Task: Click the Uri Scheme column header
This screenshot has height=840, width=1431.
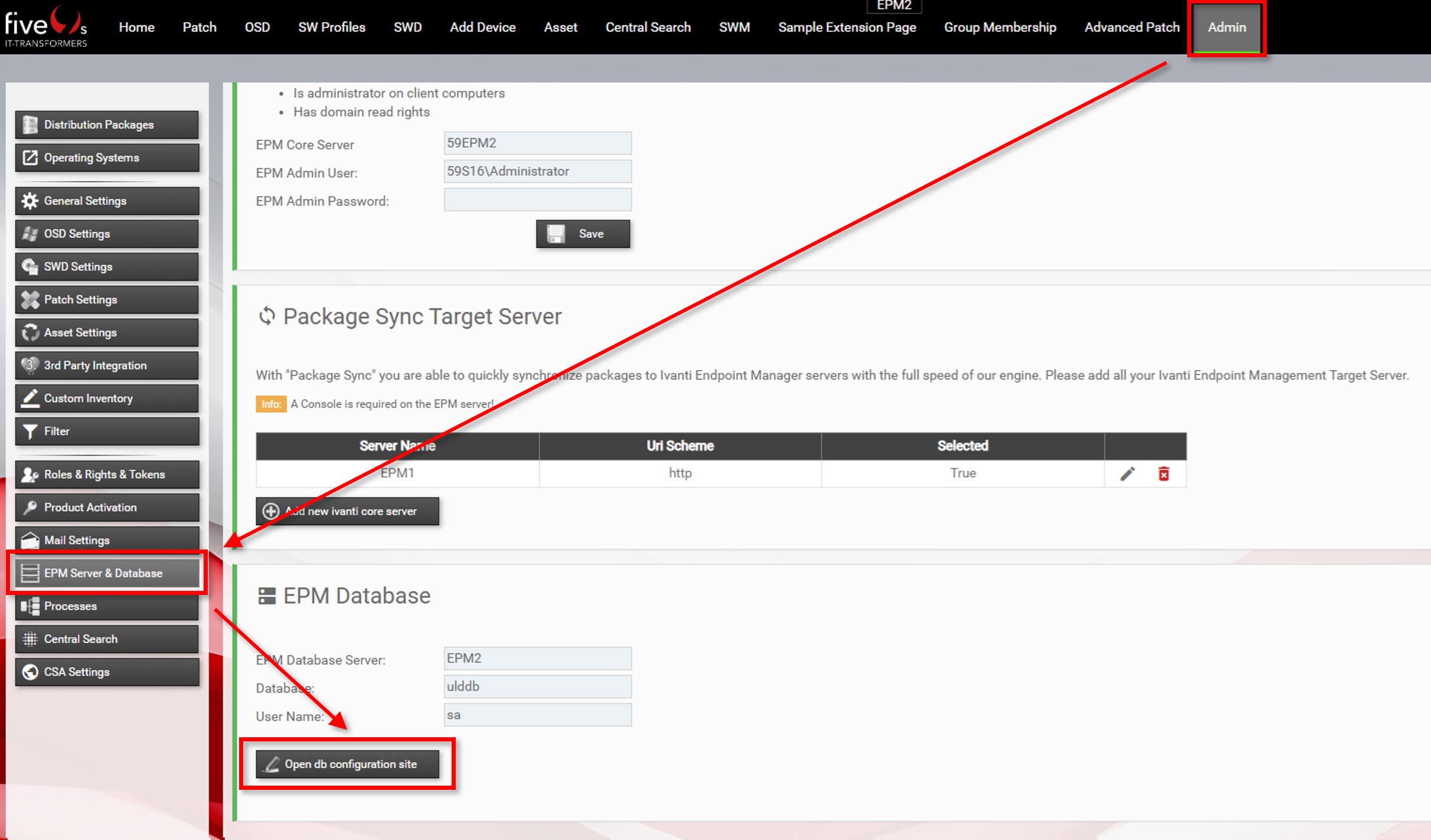Action: 680,446
